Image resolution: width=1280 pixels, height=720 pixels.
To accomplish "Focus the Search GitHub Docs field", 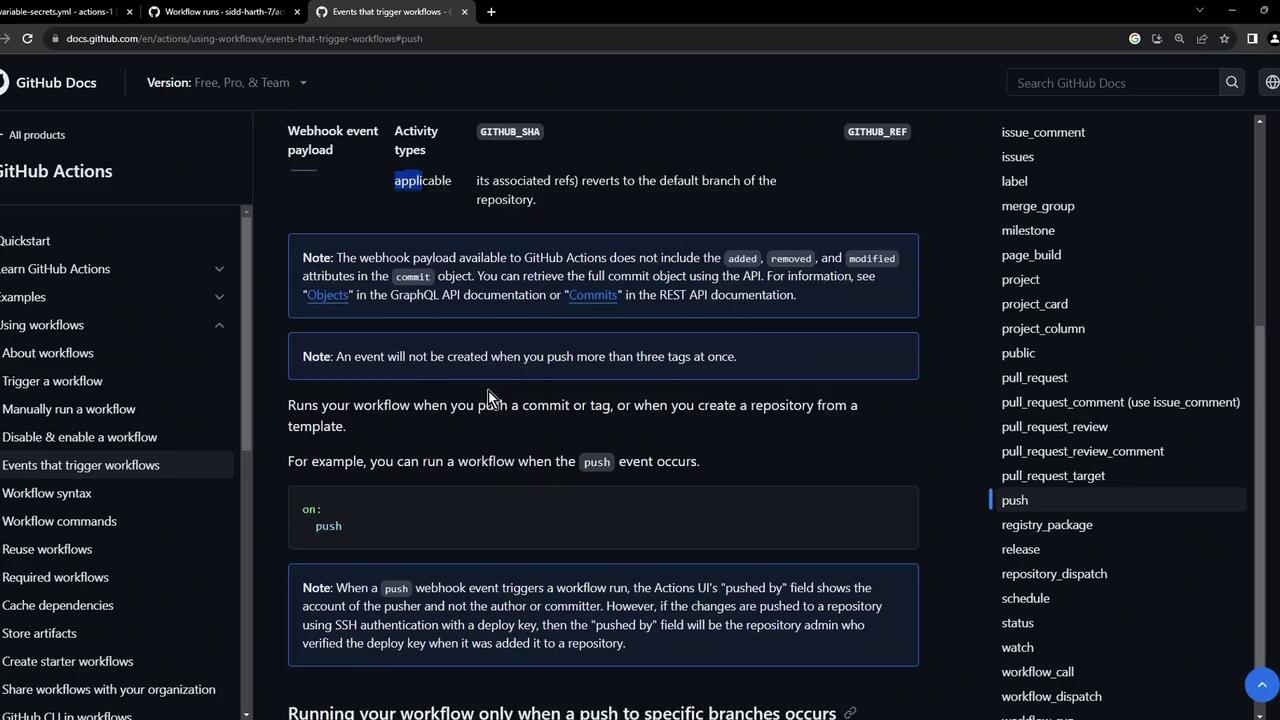I will coord(1112,83).
